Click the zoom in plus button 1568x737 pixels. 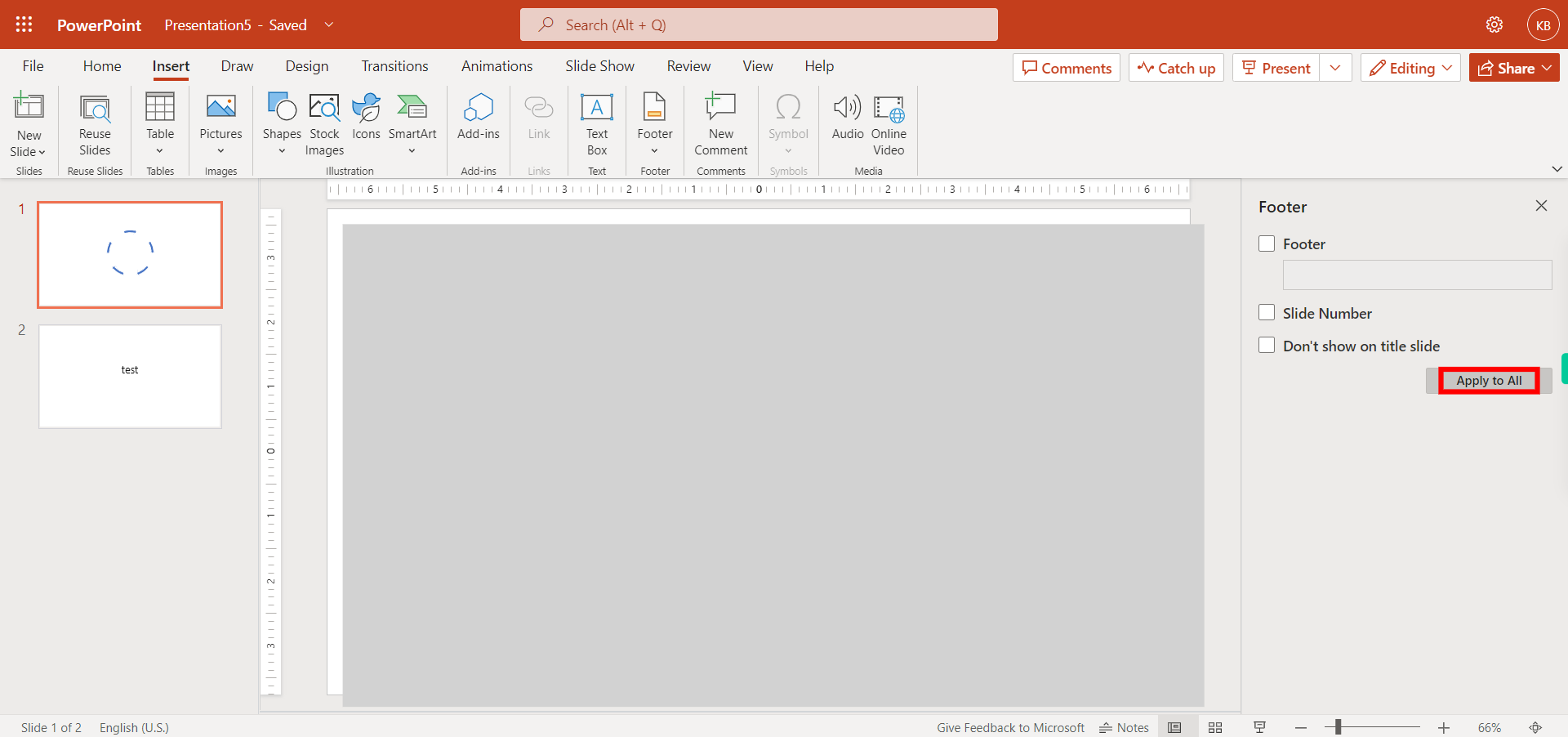click(x=1444, y=727)
